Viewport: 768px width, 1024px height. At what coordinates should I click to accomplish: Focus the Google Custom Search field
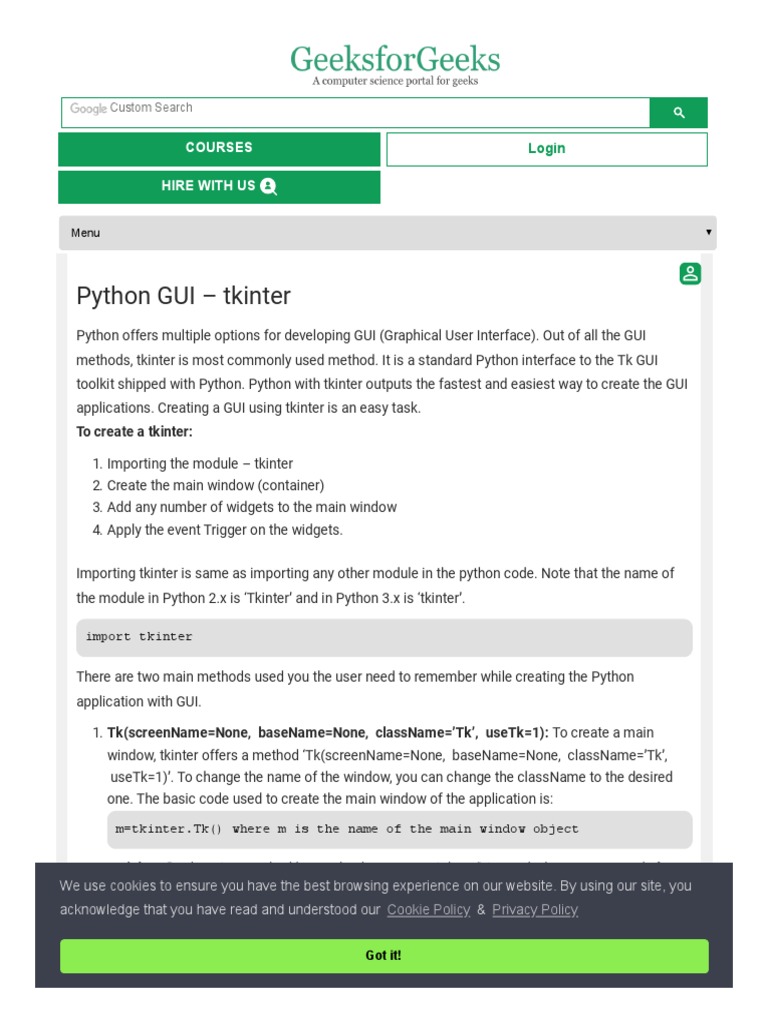click(x=355, y=112)
